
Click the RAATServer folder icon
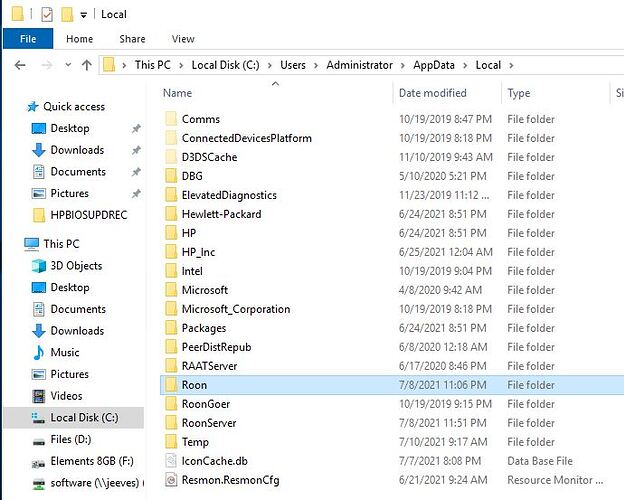171,366
